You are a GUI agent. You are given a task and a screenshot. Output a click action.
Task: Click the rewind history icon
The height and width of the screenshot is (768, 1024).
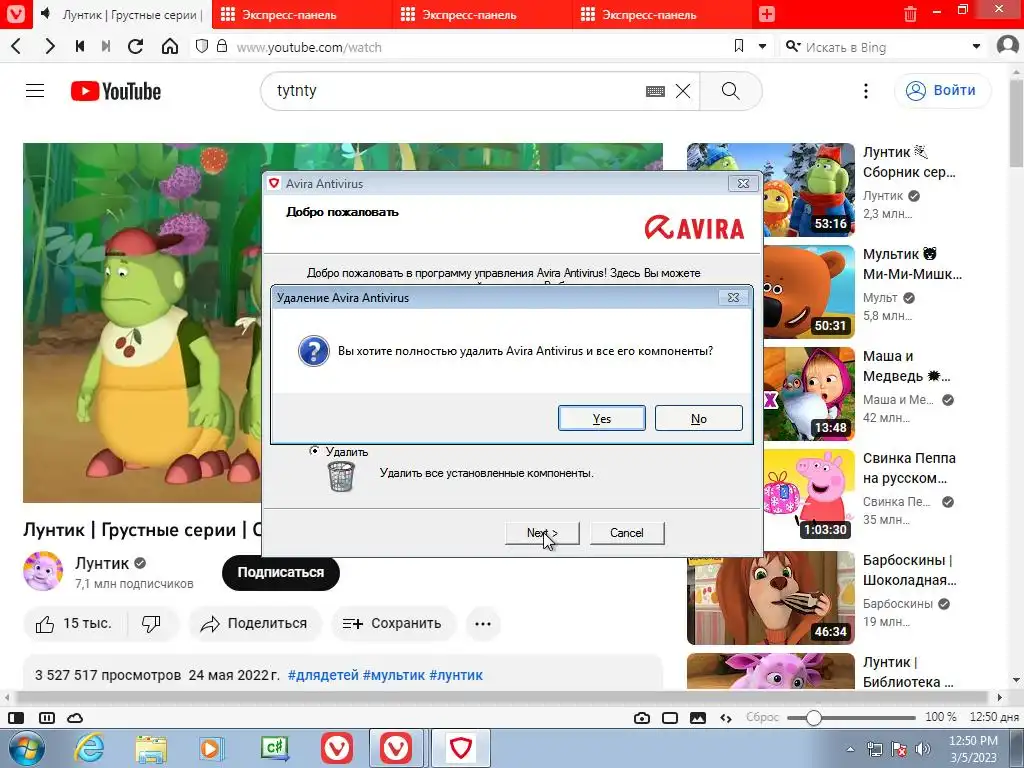pos(80,46)
